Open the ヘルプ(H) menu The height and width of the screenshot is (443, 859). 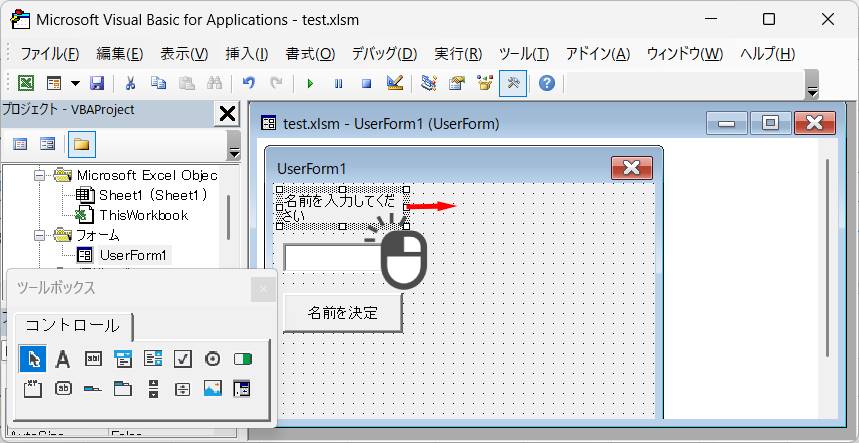pyautogui.click(x=768, y=54)
